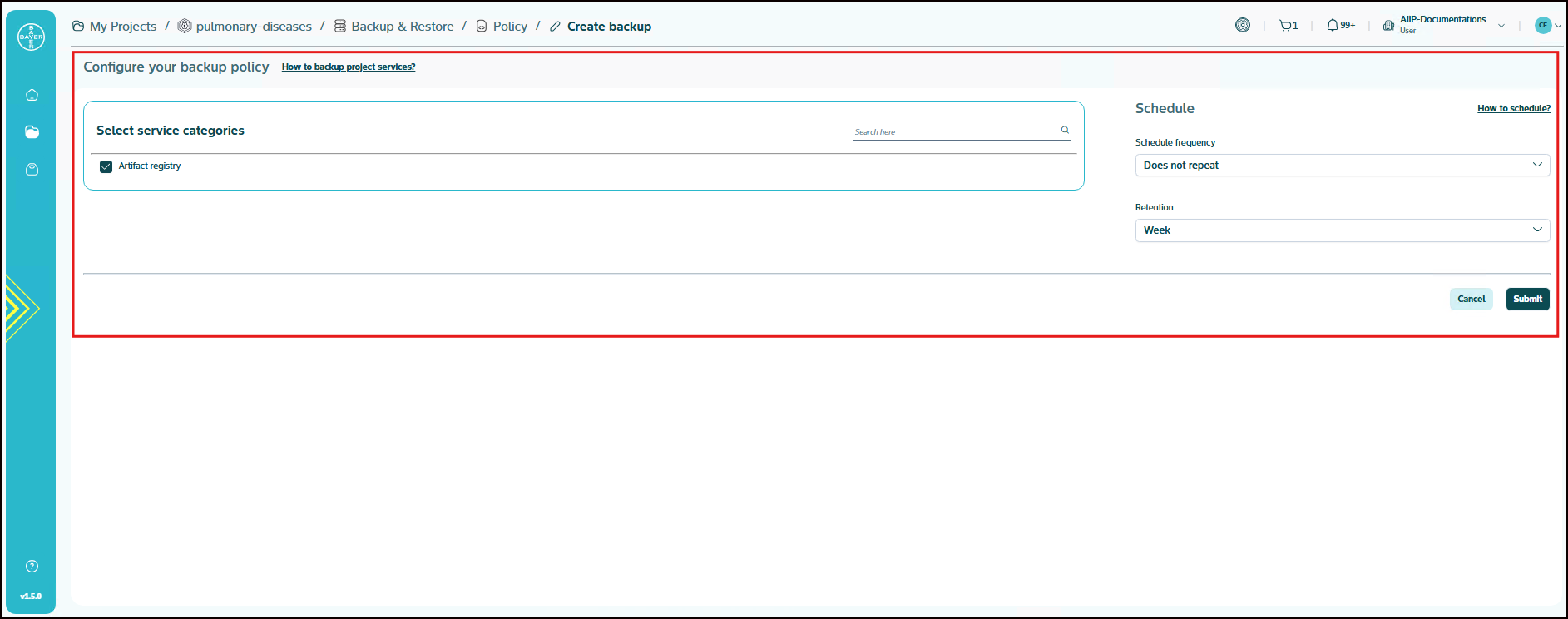
Task: Open the CE user avatar menu
Action: pyautogui.click(x=1546, y=25)
